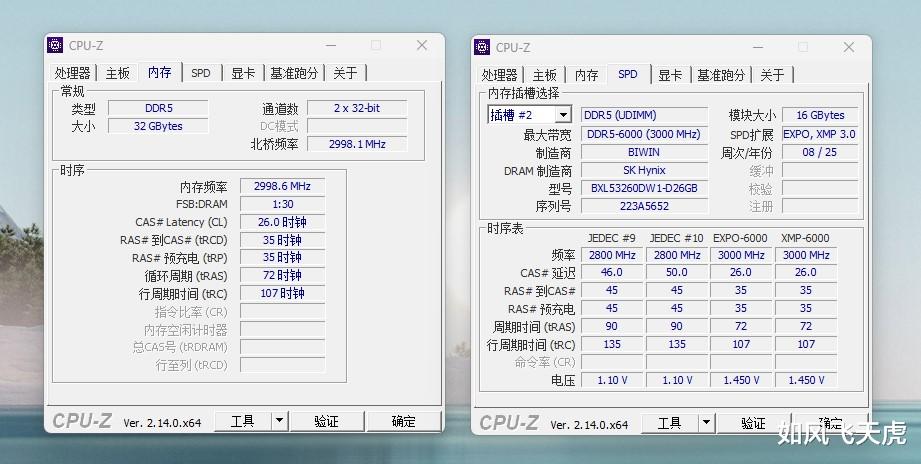
Task: Click the DDR5 memory type field
Action: click(x=159, y=108)
